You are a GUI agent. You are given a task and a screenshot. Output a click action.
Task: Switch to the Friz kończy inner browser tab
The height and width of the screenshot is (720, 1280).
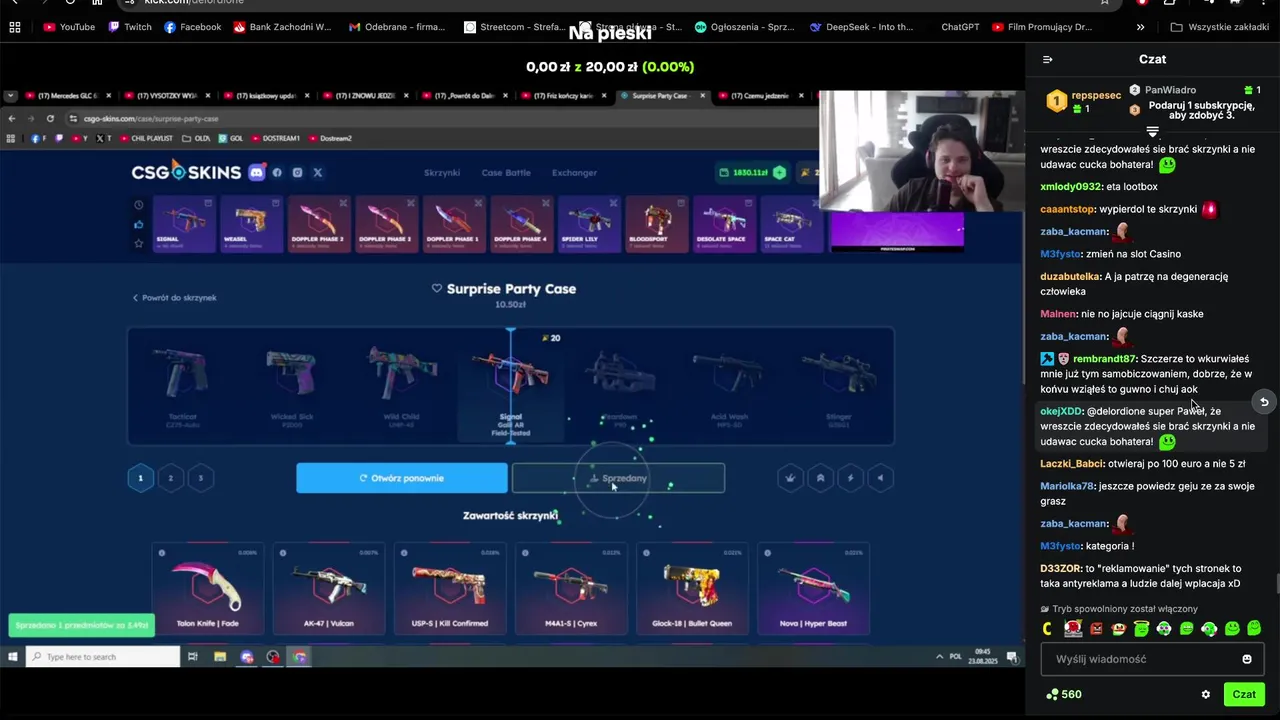pos(564,96)
